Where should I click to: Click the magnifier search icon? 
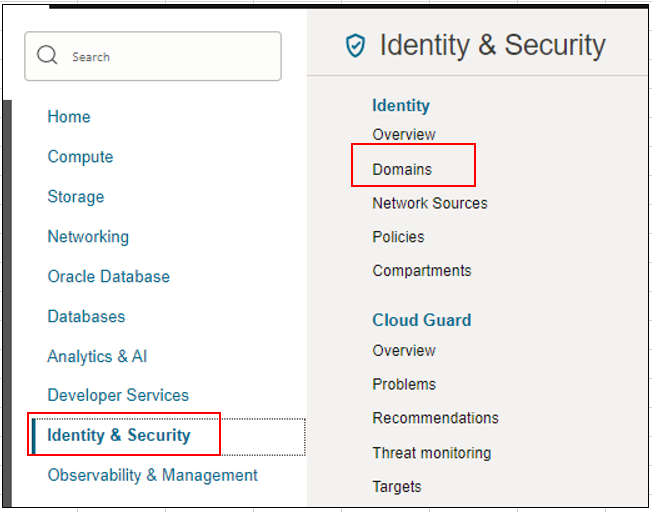click(47, 55)
